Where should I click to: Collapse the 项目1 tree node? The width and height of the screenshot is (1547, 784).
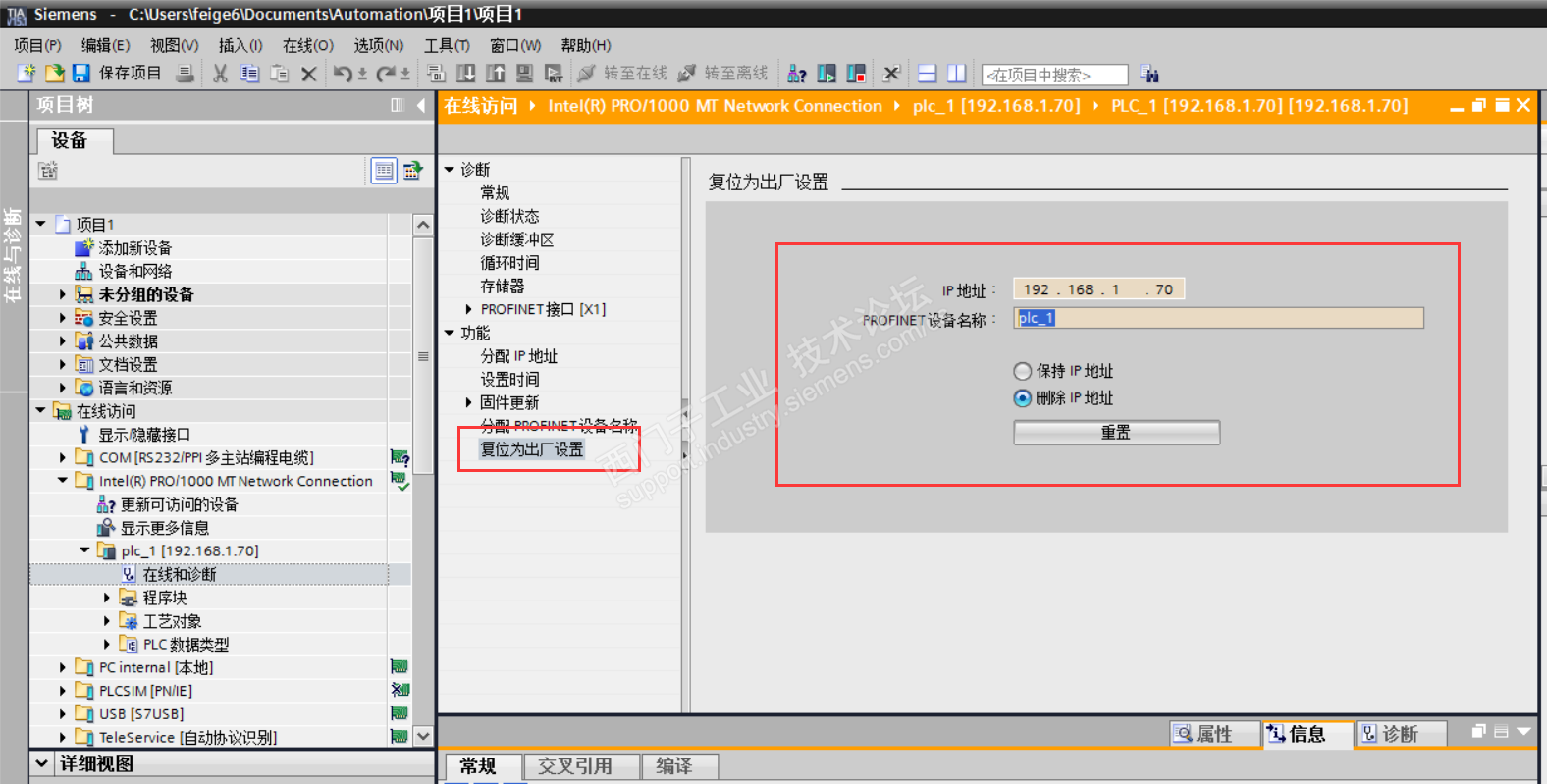click(x=41, y=224)
